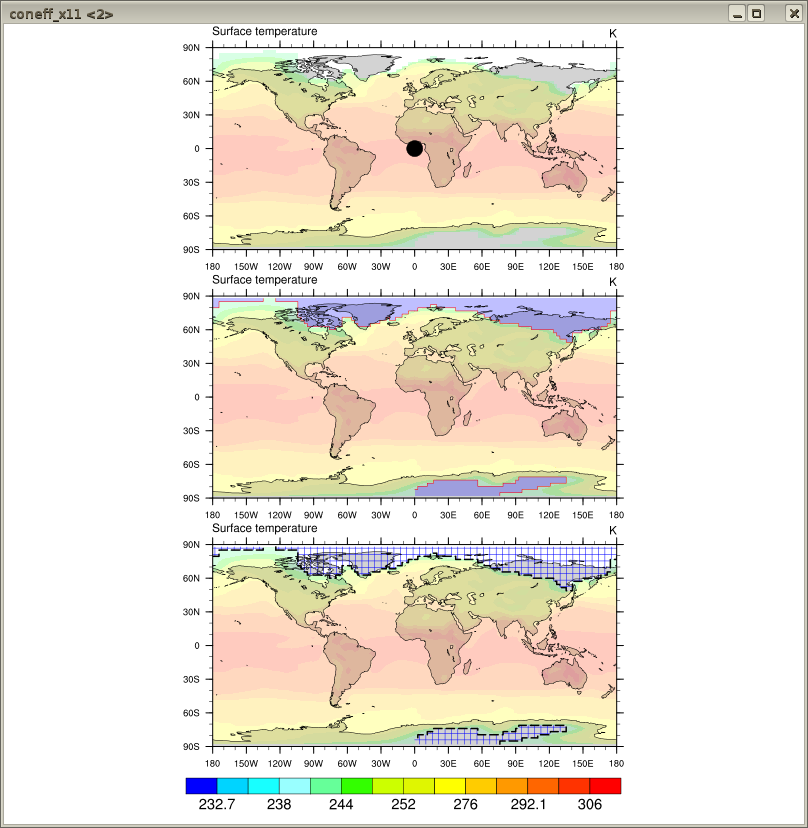Click the 306 colorbar label

(590, 804)
